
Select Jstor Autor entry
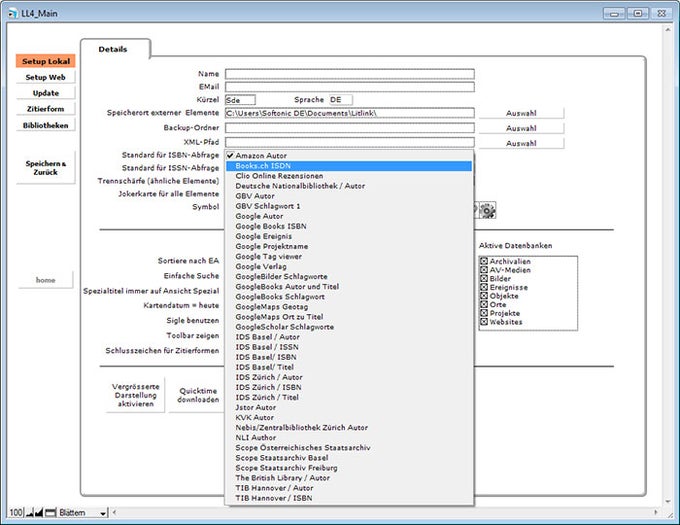[349, 408]
